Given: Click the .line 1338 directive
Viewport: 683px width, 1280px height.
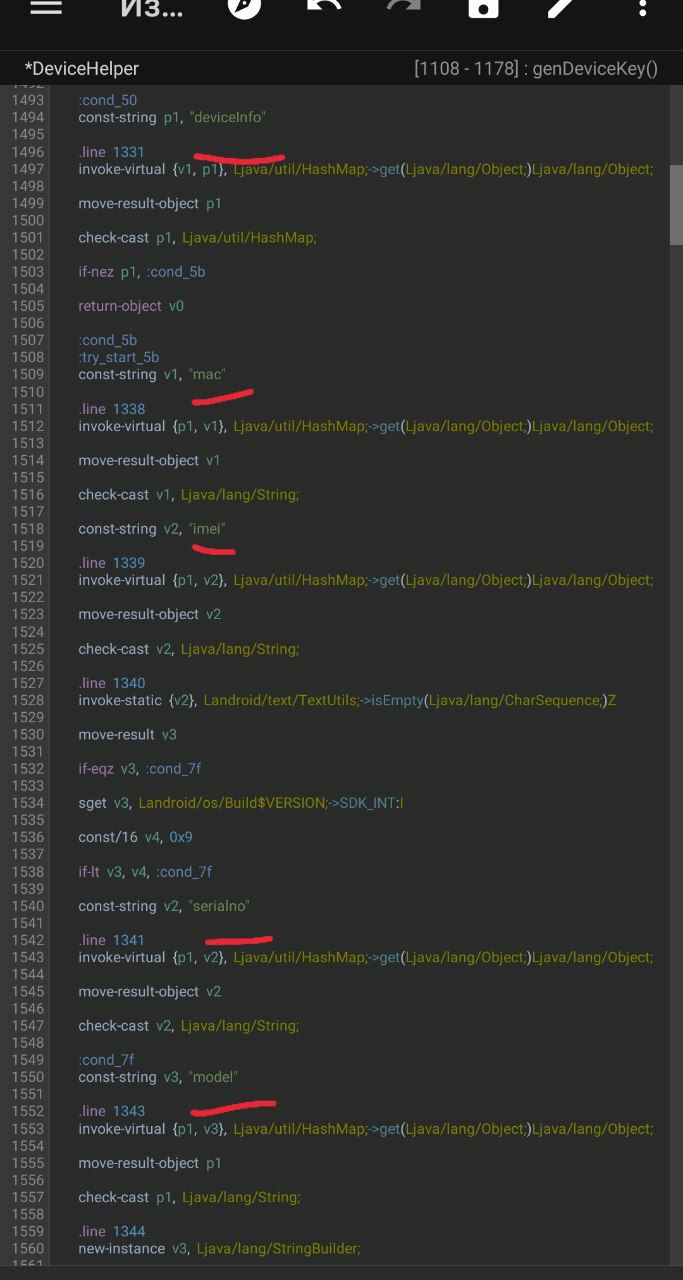Looking at the screenshot, I should [x=112, y=409].
